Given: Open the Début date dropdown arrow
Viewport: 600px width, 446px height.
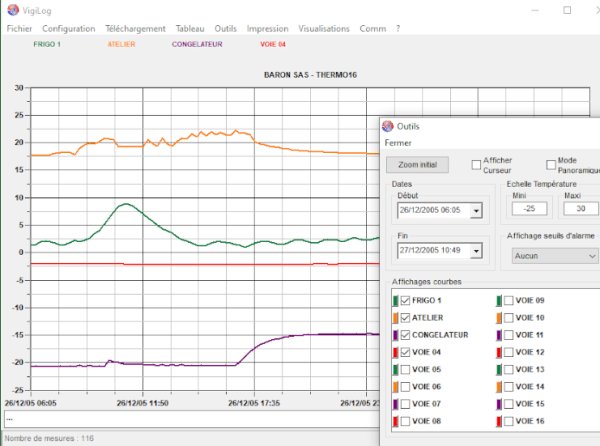Looking at the screenshot, I should [476, 210].
